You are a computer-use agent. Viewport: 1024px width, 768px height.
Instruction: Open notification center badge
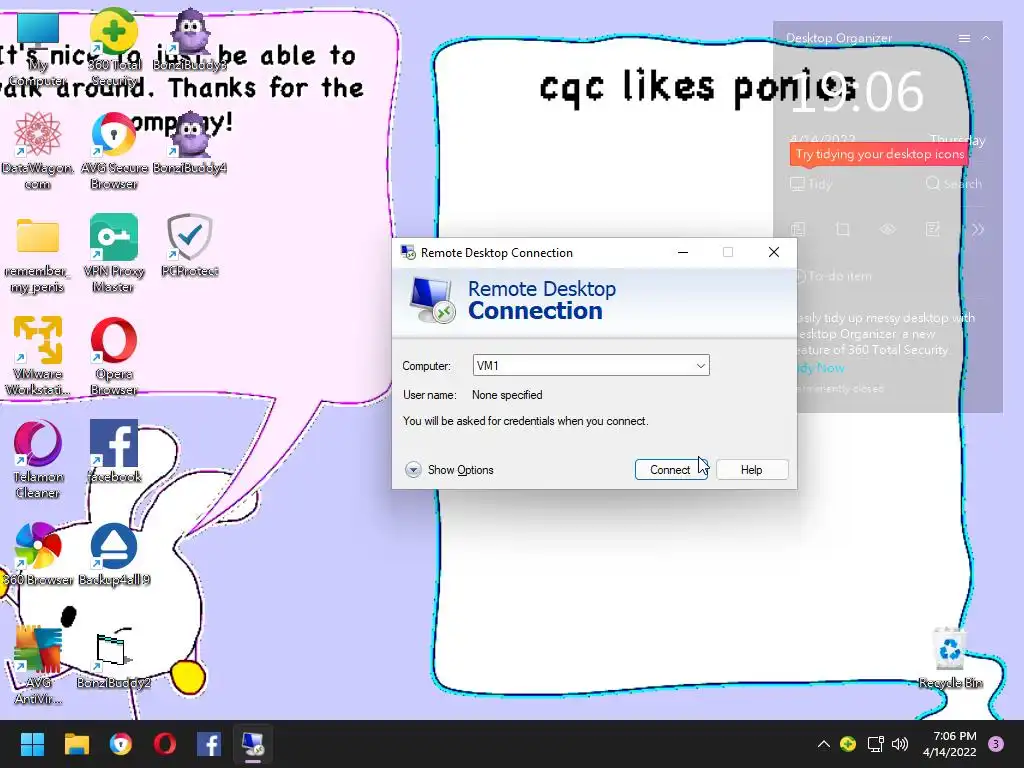[996, 744]
